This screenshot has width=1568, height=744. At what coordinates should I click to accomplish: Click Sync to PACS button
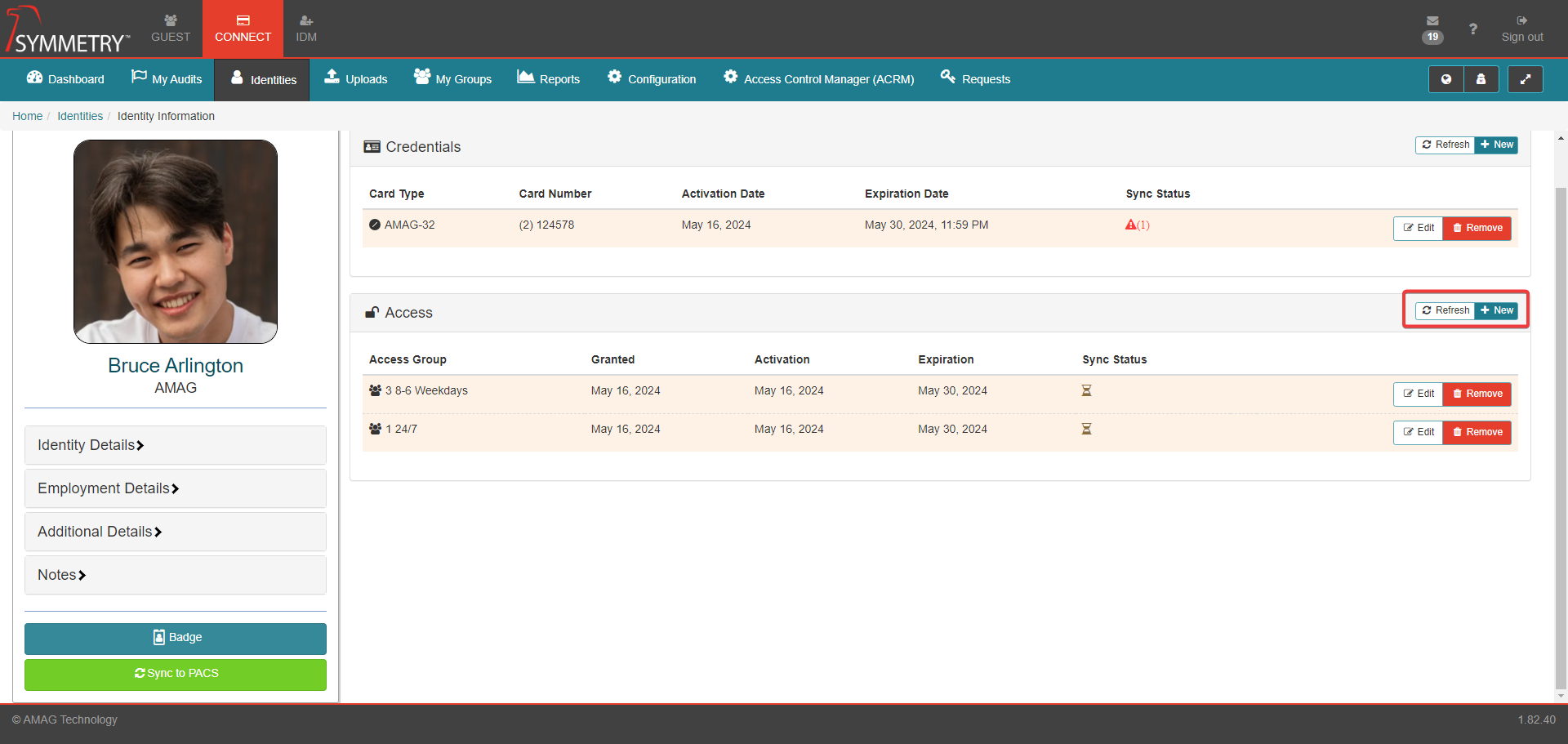tap(176, 675)
